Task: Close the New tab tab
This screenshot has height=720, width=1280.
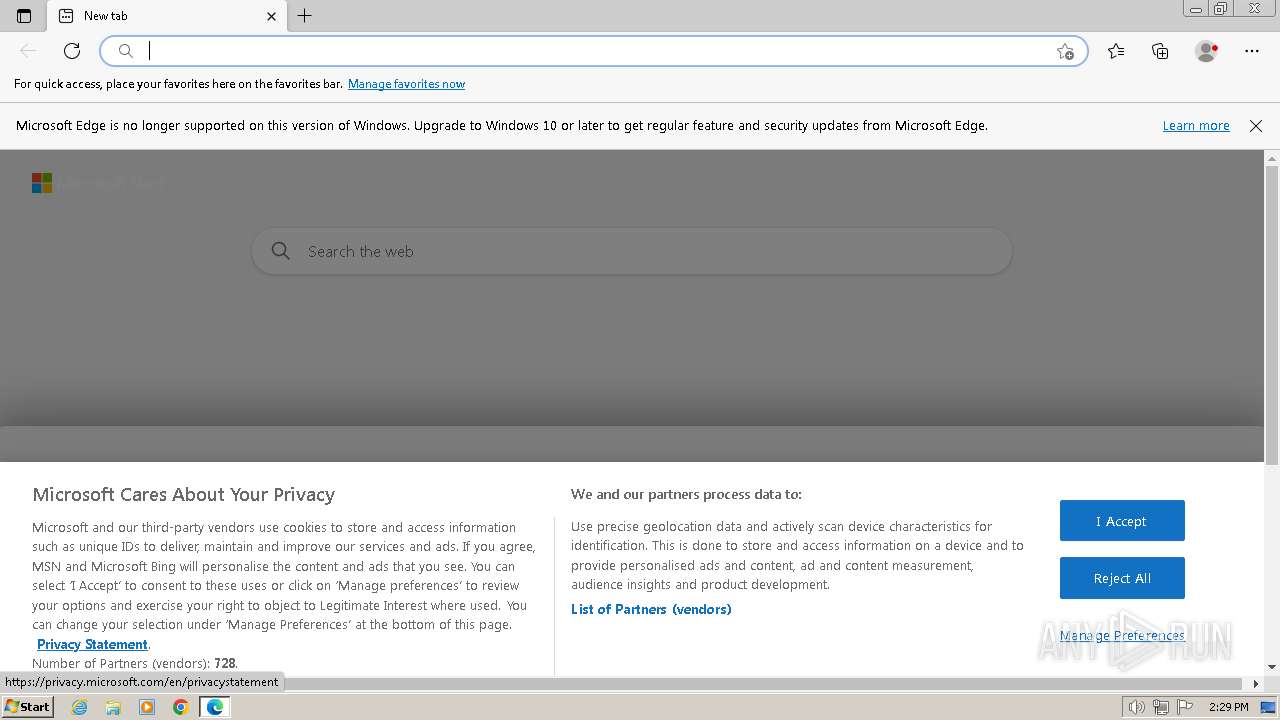Action: pos(271,16)
